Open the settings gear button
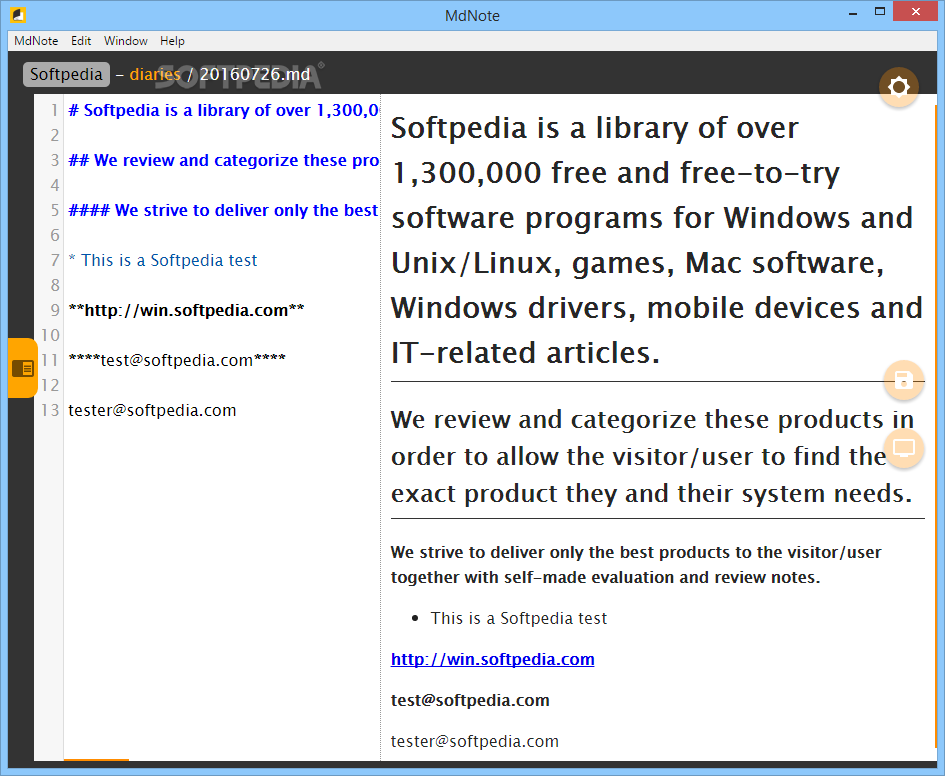945x776 pixels. [898, 87]
